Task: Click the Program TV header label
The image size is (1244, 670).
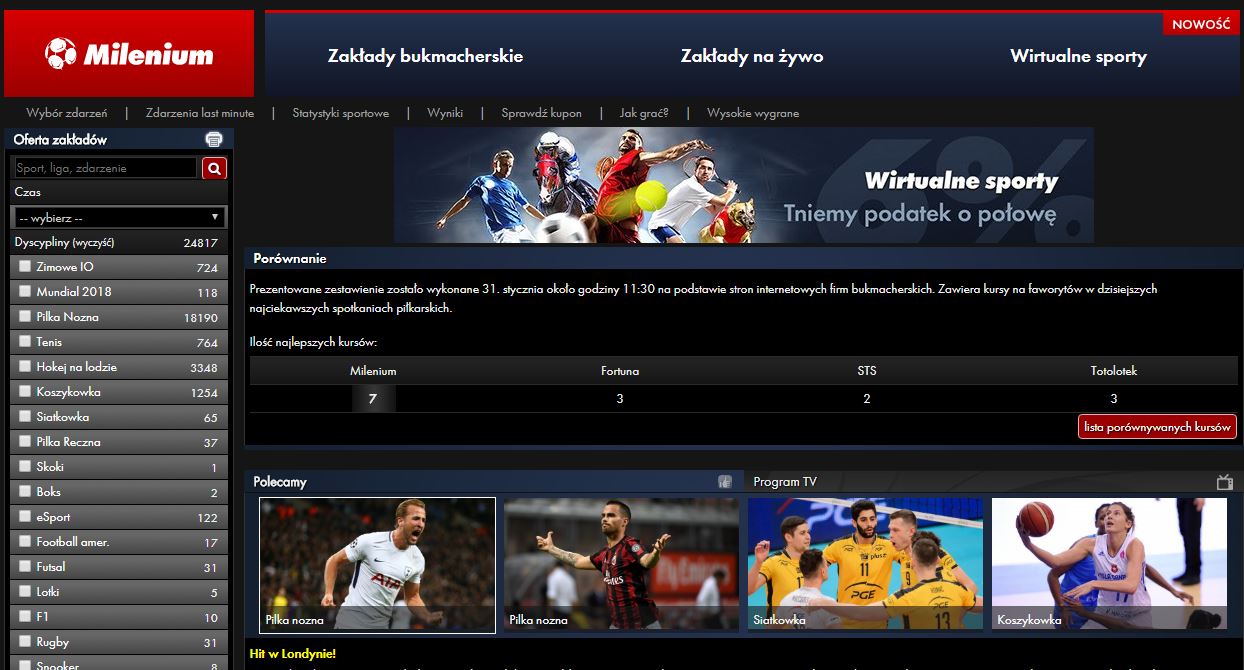Action: [x=785, y=482]
